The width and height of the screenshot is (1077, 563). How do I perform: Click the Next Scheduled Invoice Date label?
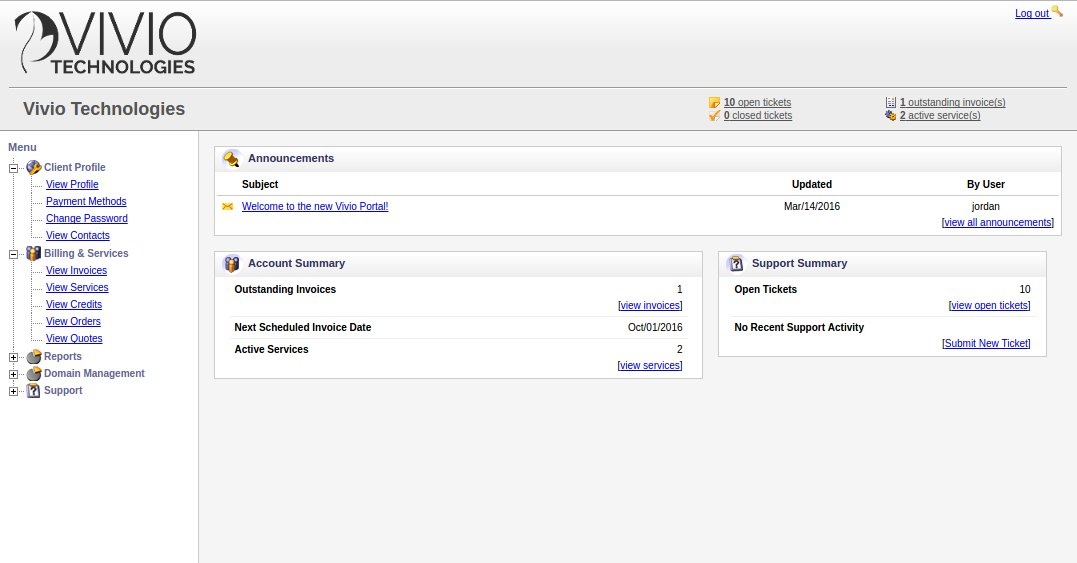coord(302,328)
